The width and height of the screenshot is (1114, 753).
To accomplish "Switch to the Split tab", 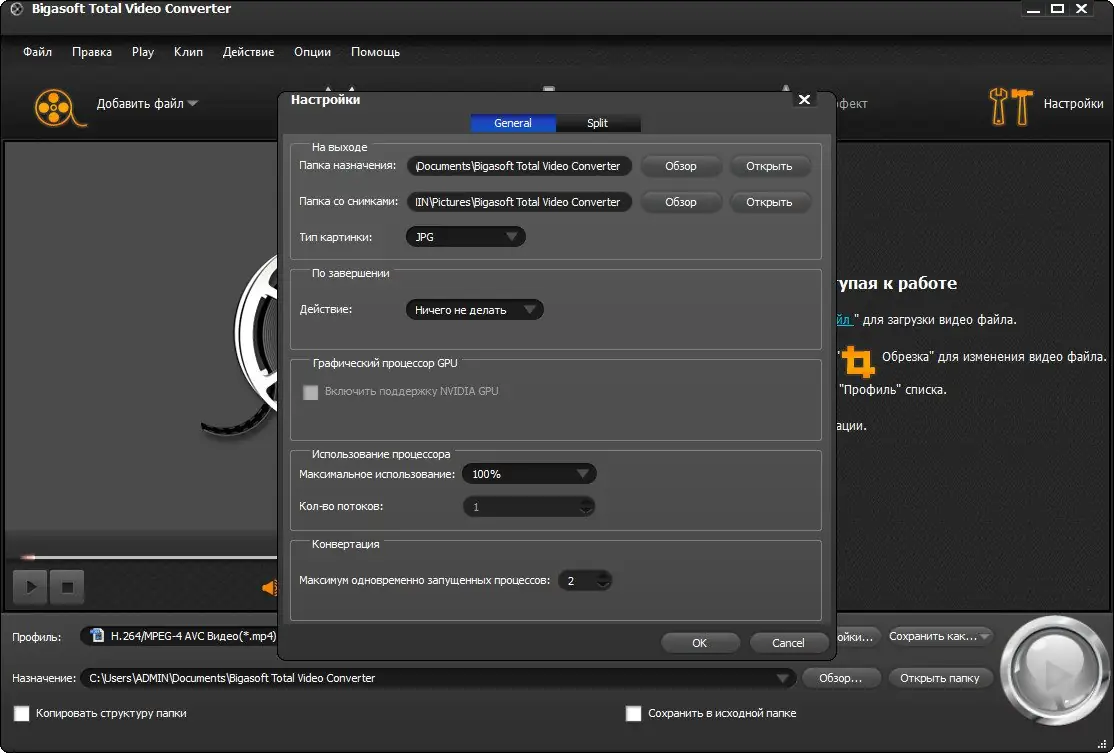I will click(x=597, y=123).
